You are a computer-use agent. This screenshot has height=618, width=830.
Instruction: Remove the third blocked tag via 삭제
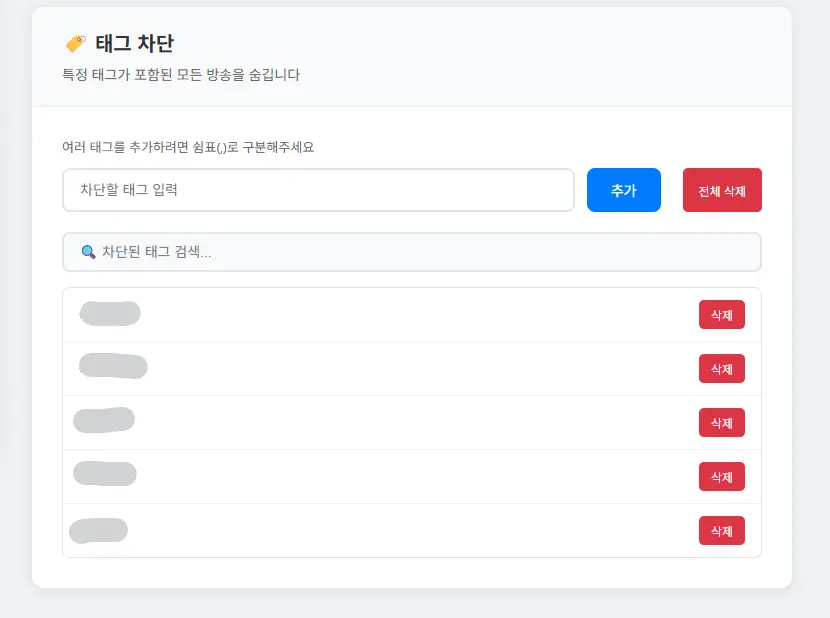click(721, 423)
